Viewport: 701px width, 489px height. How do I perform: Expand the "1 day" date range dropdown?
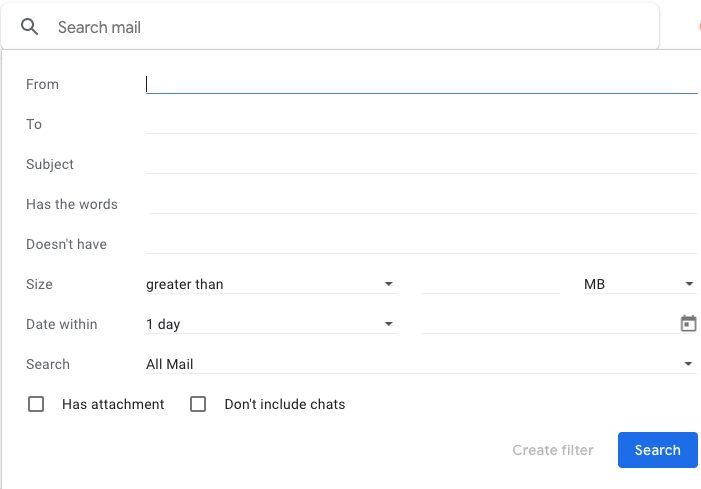[271, 324]
